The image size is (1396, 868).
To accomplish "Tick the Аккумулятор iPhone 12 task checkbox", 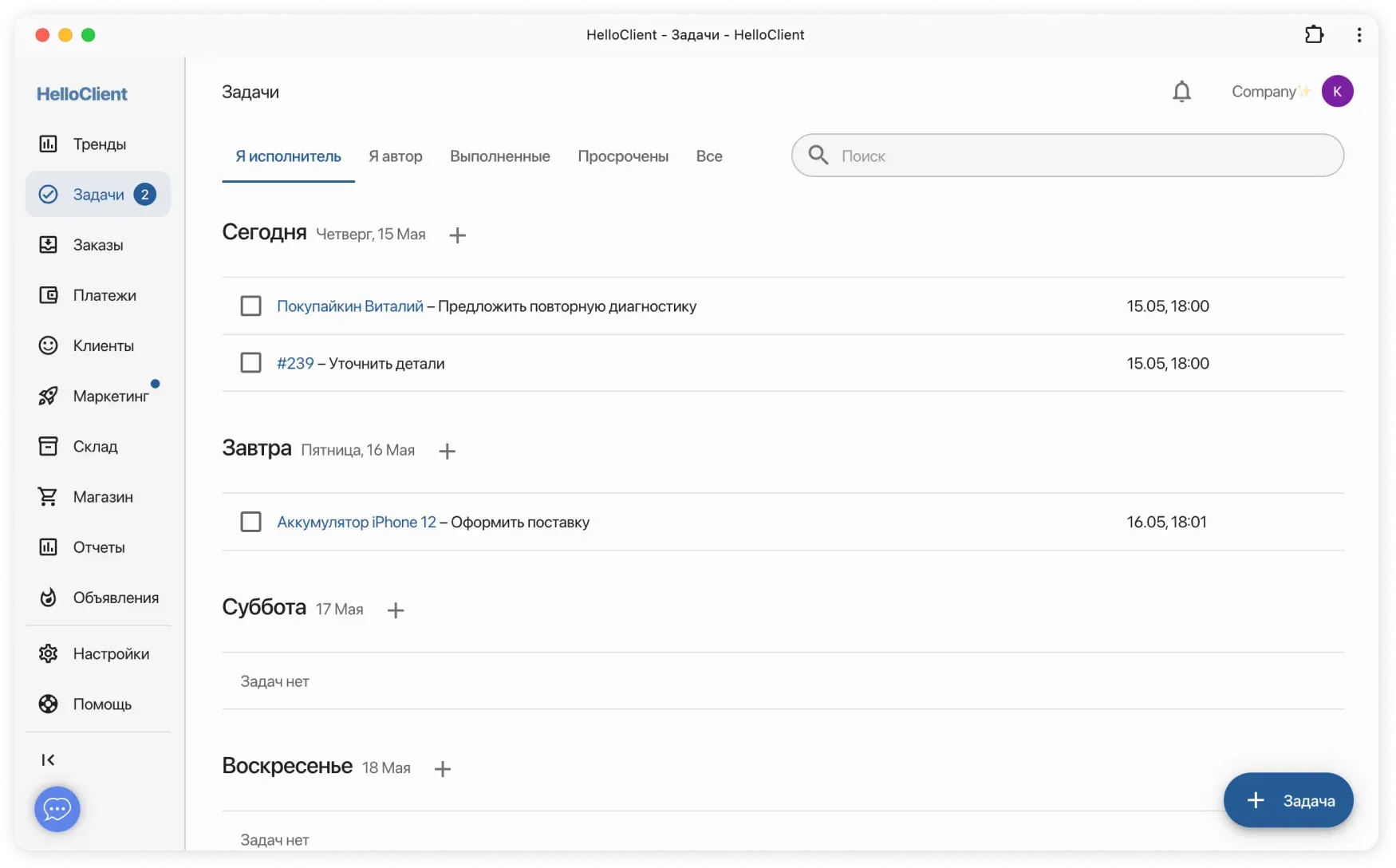I will tap(250, 522).
